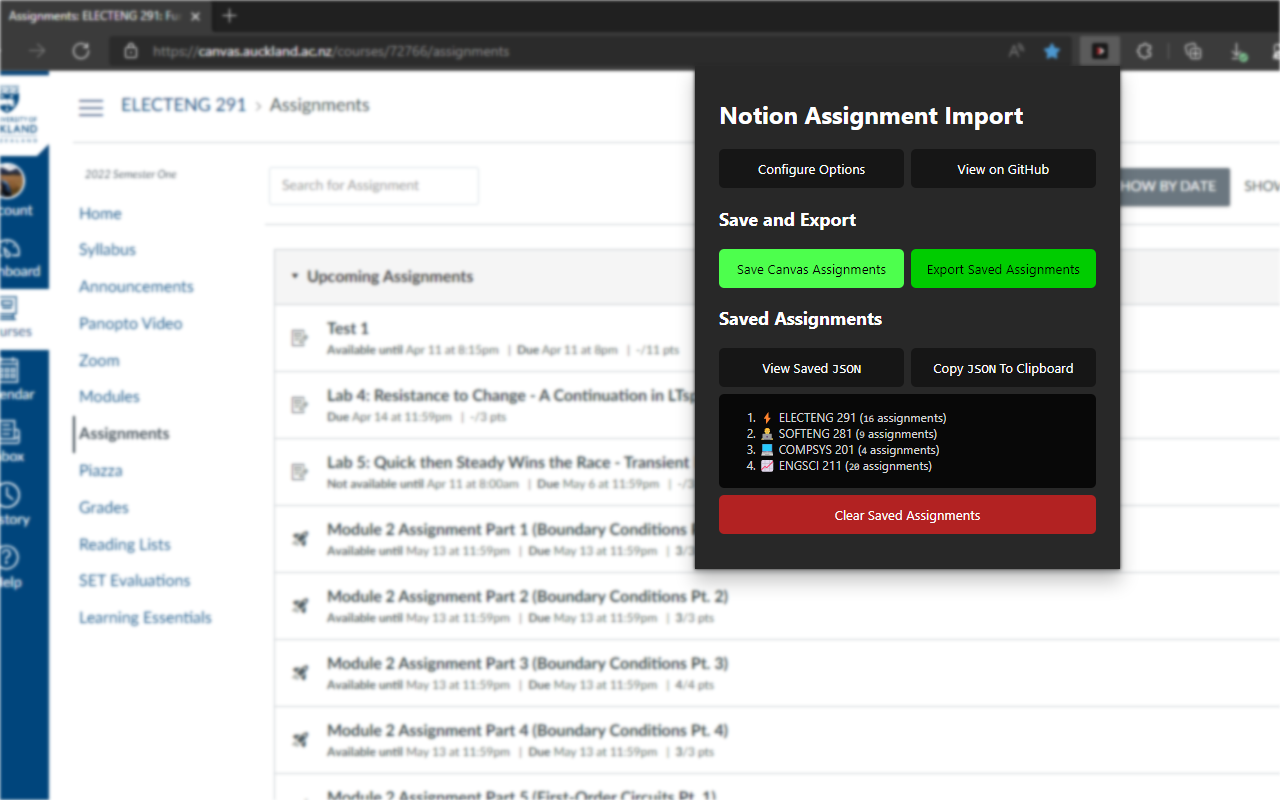Click the site lock icon in address bar

tap(130, 51)
